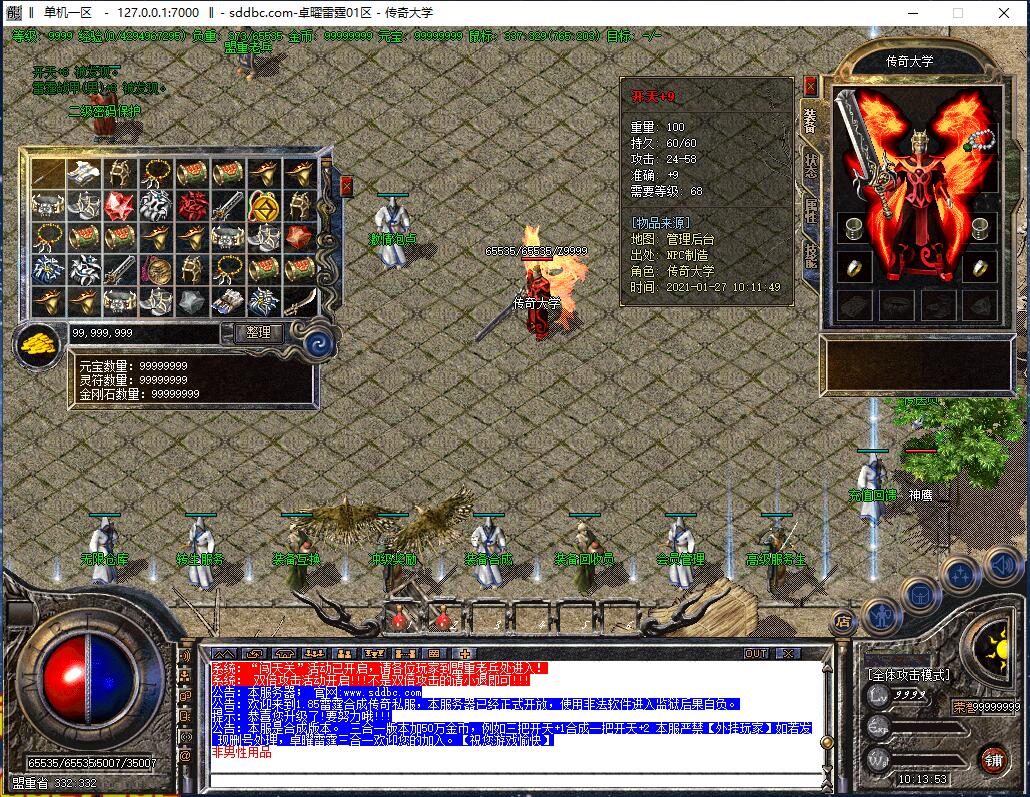Talk to the 高级服务生 NPC
Screen dimensions: 1030x797
click(776, 553)
